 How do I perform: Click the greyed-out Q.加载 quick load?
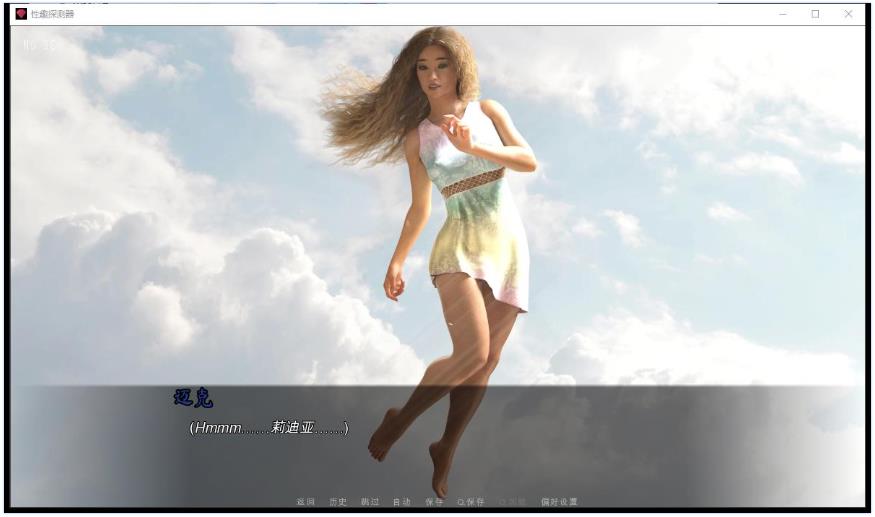pyautogui.click(x=512, y=501)
